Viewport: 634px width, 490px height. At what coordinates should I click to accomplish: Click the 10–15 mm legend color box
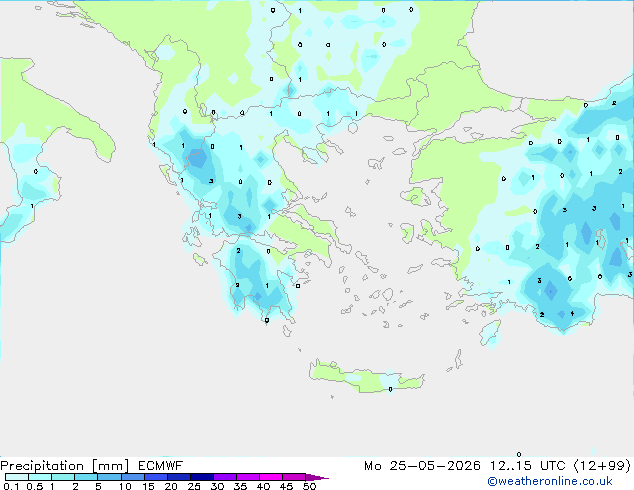pyautogui.click(x=133, y=477)
